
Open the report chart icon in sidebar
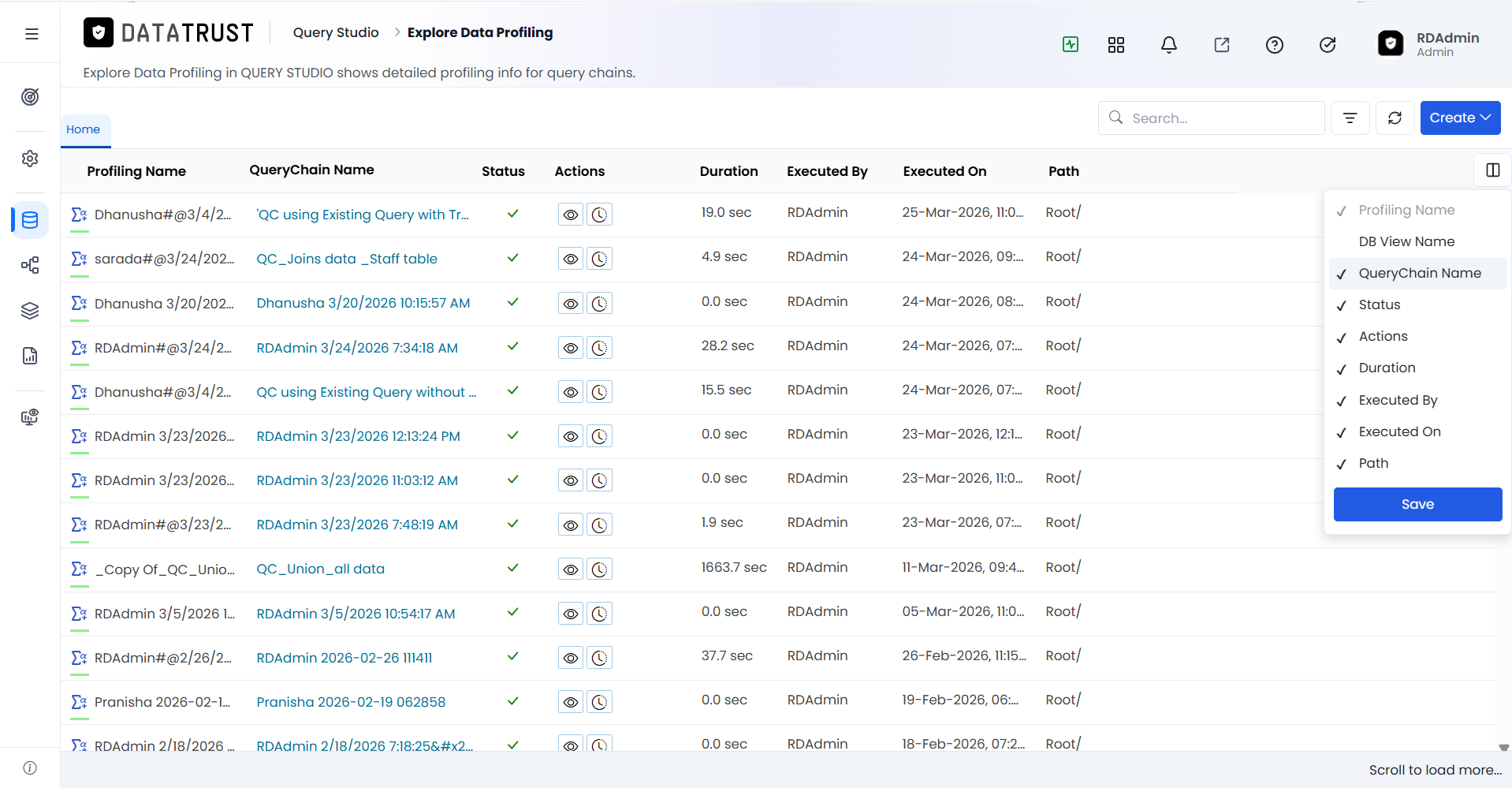pos(30,356)
